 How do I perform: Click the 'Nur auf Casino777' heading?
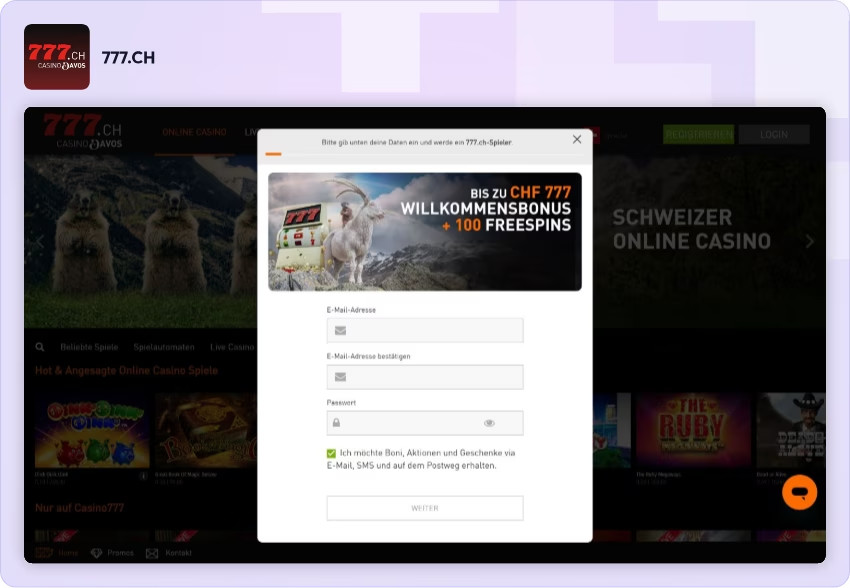click(80, 508)
